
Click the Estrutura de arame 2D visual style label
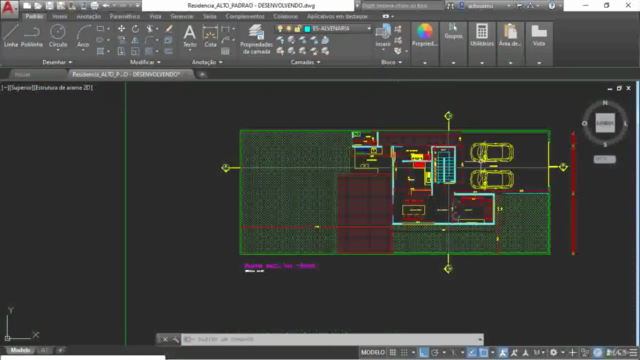coord(63,87)
